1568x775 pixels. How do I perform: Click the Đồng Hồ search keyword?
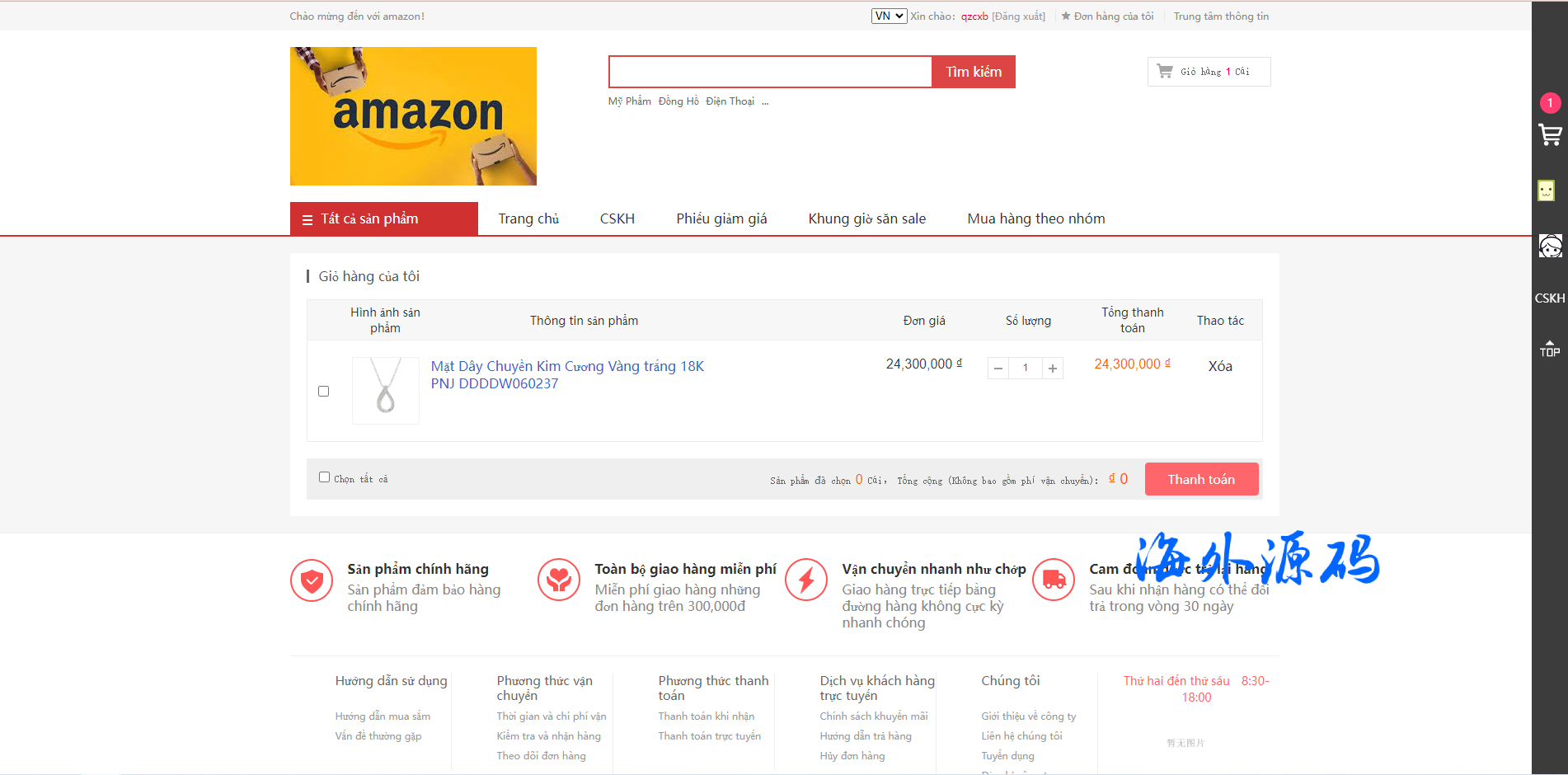[678, 101]
